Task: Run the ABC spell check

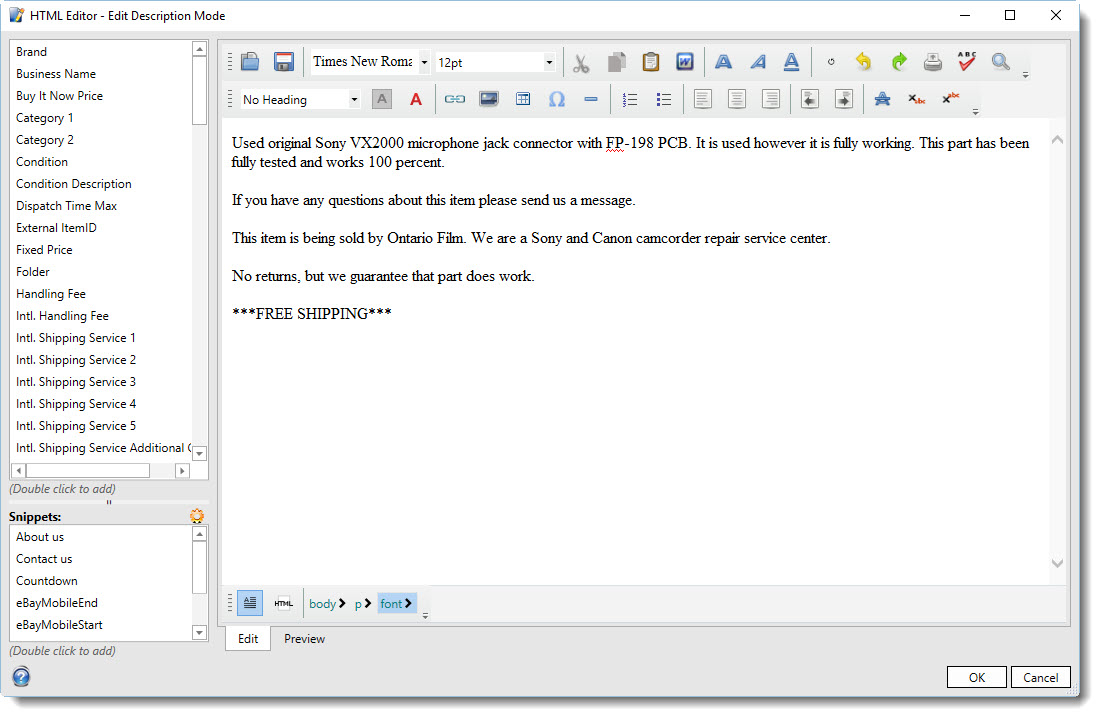Action: pos(966,62)
